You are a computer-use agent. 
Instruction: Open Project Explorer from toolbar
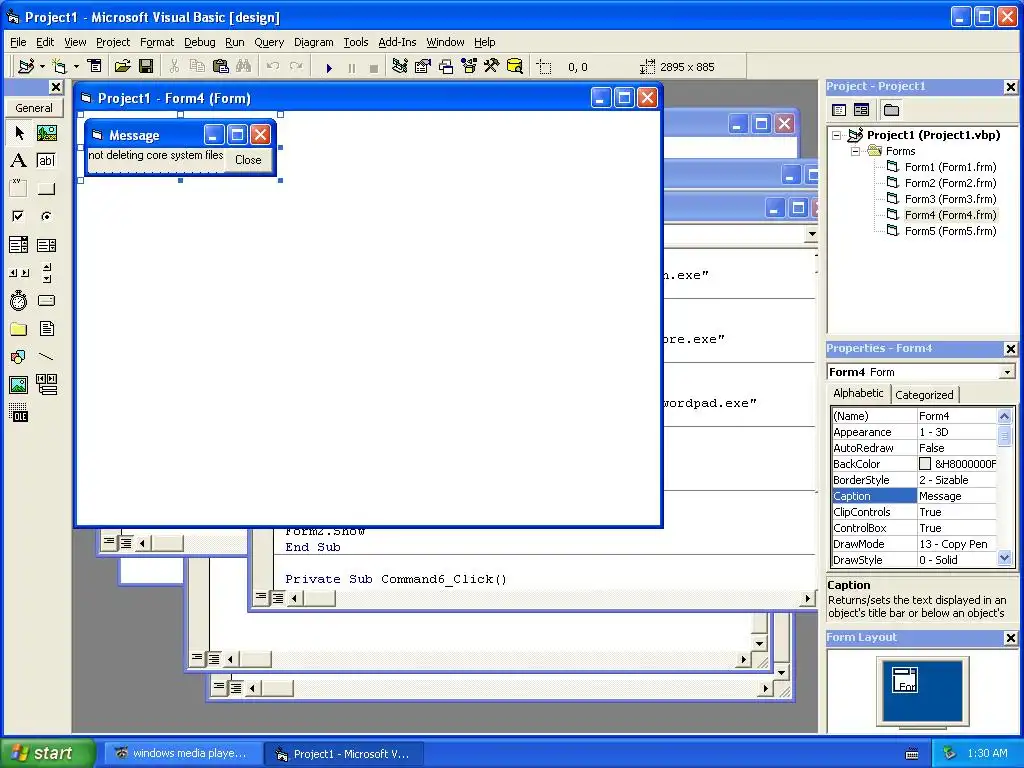(x=400, y=67)
